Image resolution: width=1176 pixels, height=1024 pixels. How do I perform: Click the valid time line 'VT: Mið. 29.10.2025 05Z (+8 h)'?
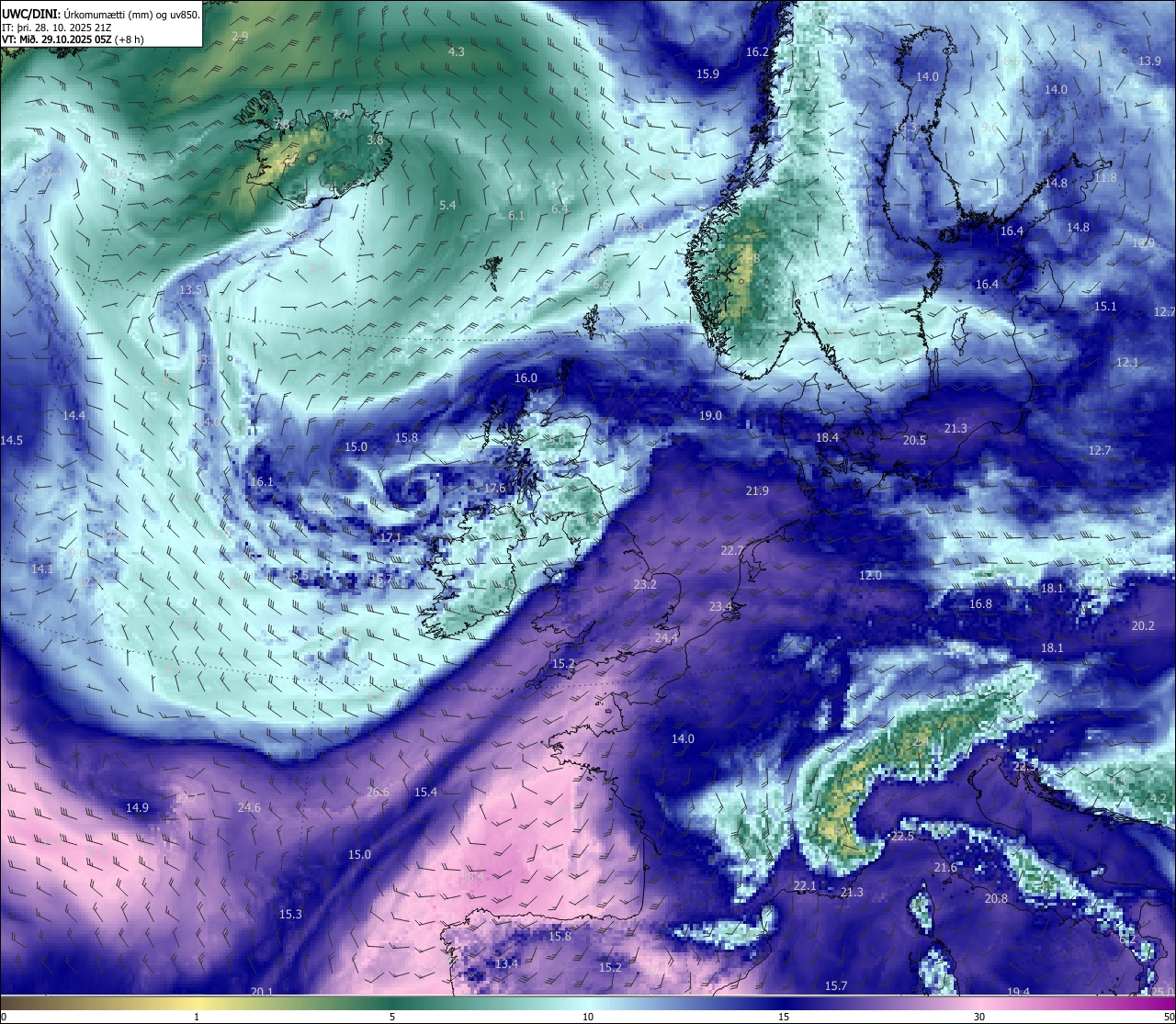(x=73, y=39)
